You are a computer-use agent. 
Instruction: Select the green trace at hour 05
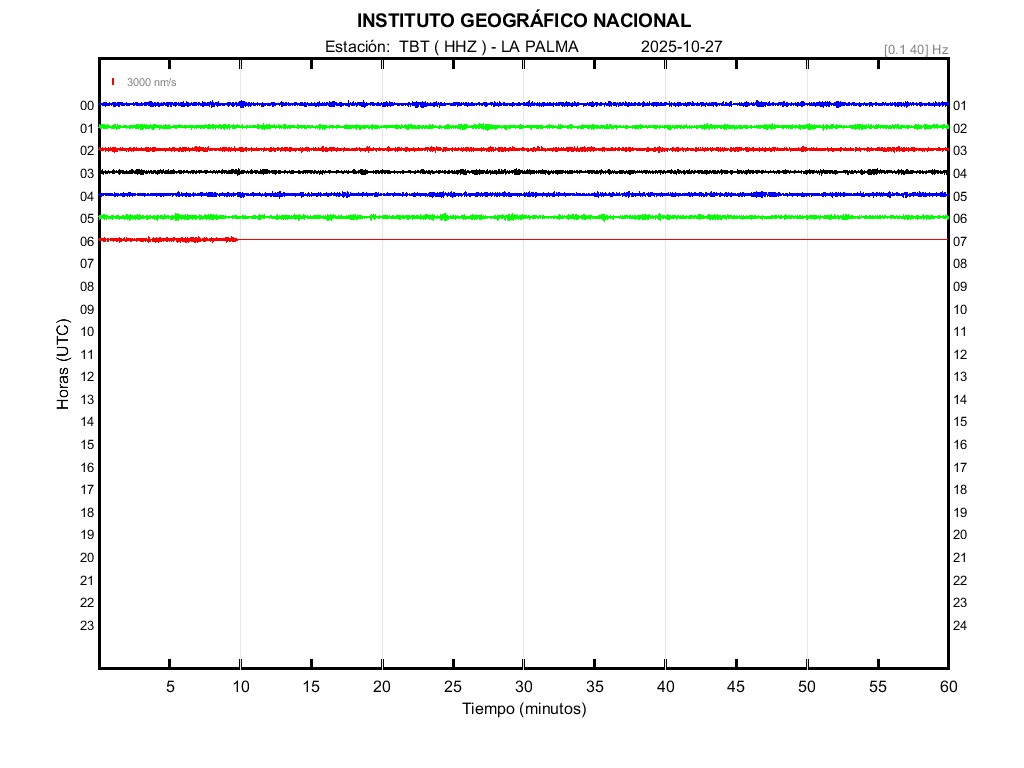[x=523, y=217]
